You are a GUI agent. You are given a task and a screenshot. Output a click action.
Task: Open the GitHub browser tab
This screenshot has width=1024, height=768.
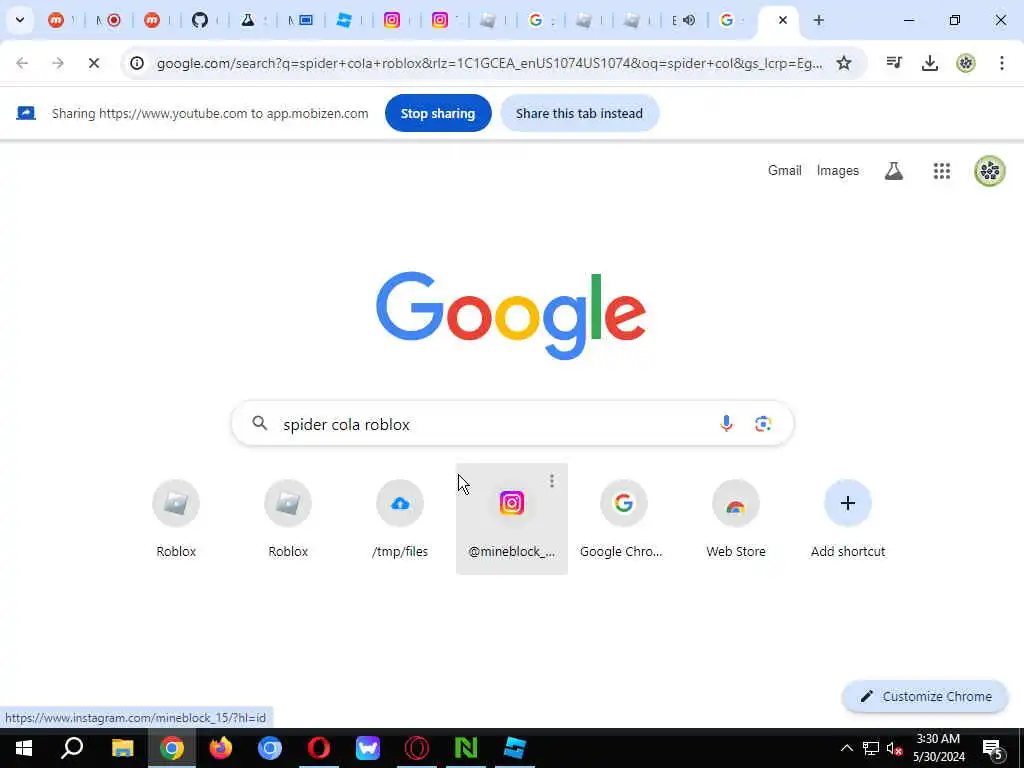coord(200,20)
